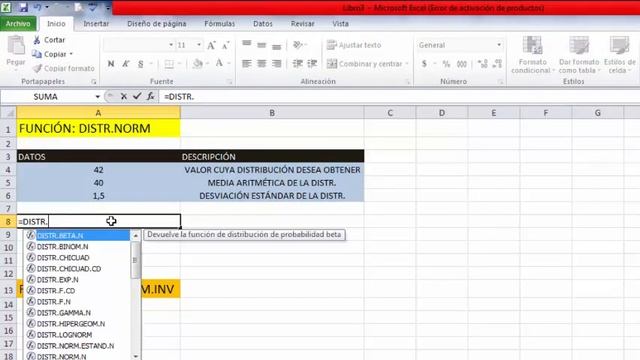Click the Insert Function fx button
The width and height of the screenshot is (640, 360).
coord(151,96)
